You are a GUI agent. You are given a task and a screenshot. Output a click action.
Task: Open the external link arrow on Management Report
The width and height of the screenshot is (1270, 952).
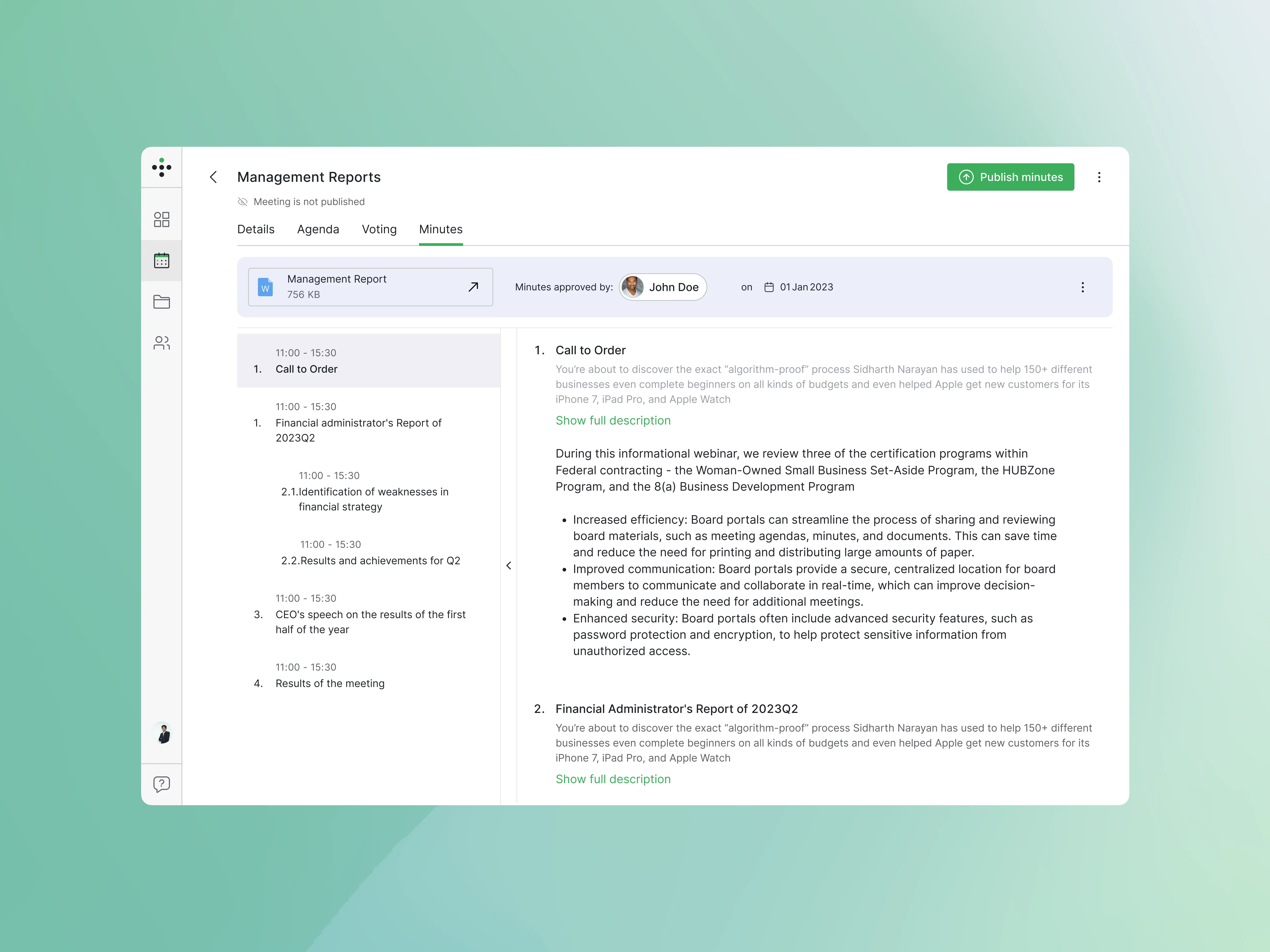tap(473, 286)
